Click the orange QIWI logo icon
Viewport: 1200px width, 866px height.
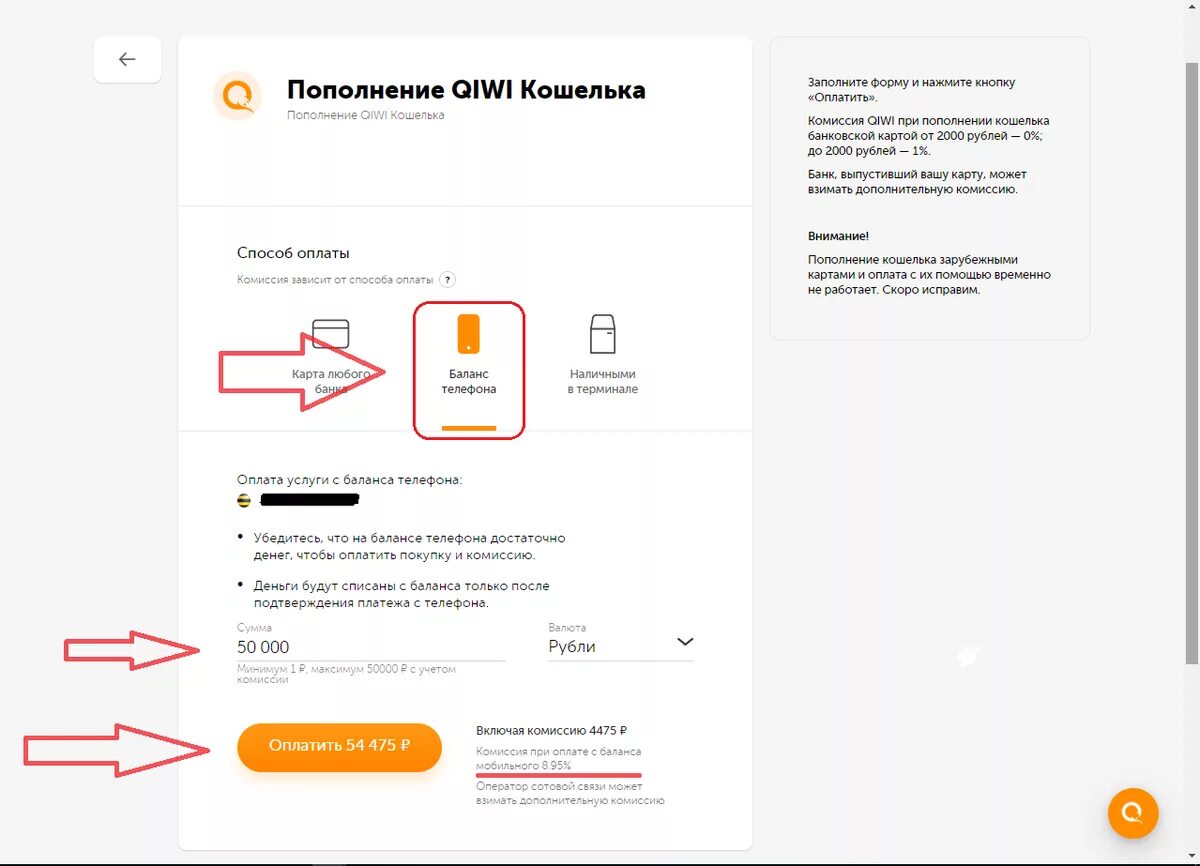(x=237, y=96)
